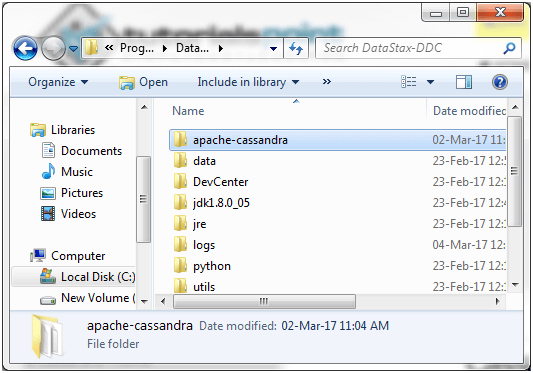533x373 pixels.
Task: Click the Computer monitor icon
Action: tap(38, 256)
